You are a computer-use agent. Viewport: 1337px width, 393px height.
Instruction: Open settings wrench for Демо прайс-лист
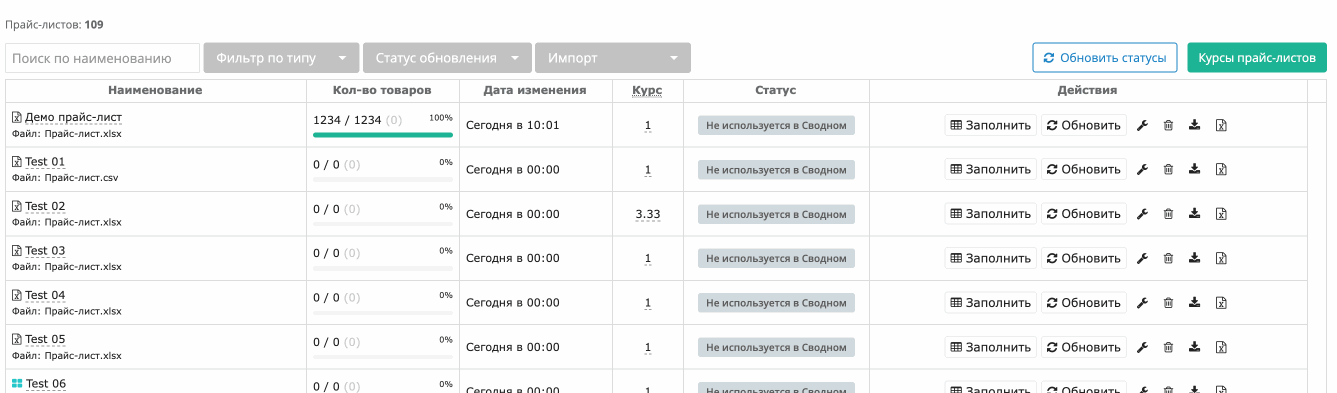tap(1142, 125)
